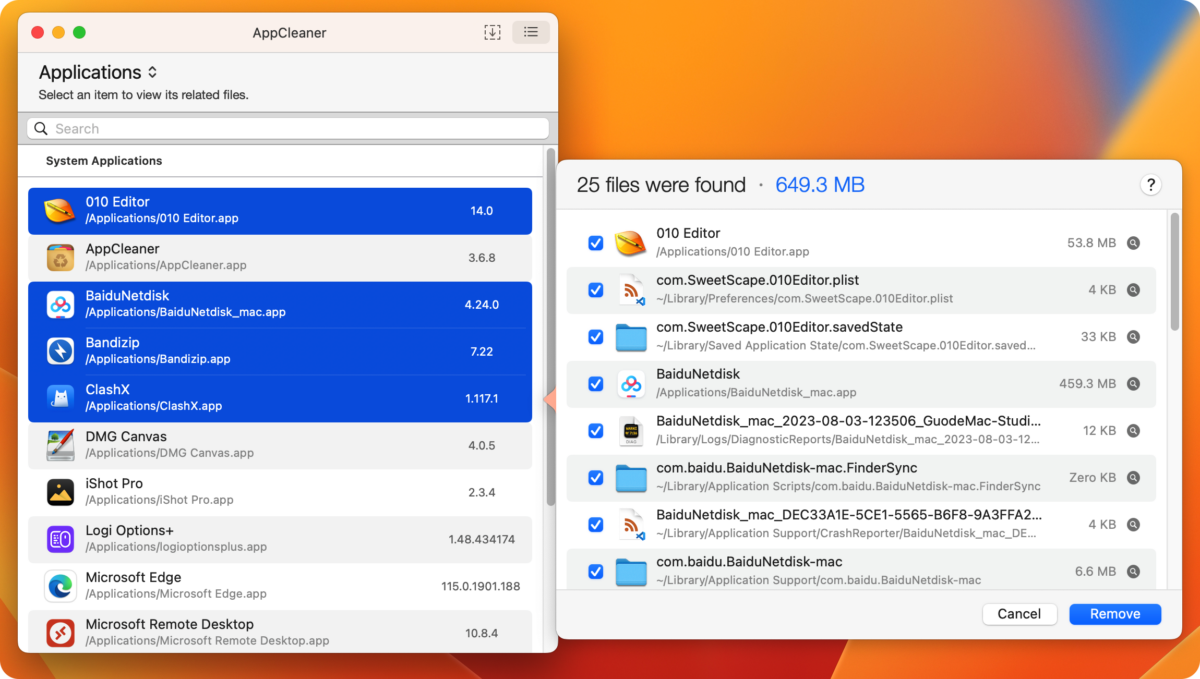
Task: Uncheck the BaiduNetdisk application checkbox
Action: tap(596, 384)
